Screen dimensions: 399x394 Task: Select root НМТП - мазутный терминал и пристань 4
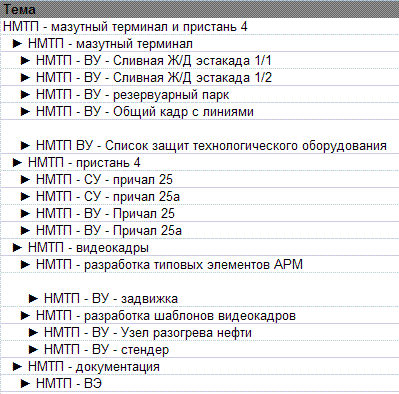coord(125,27)
